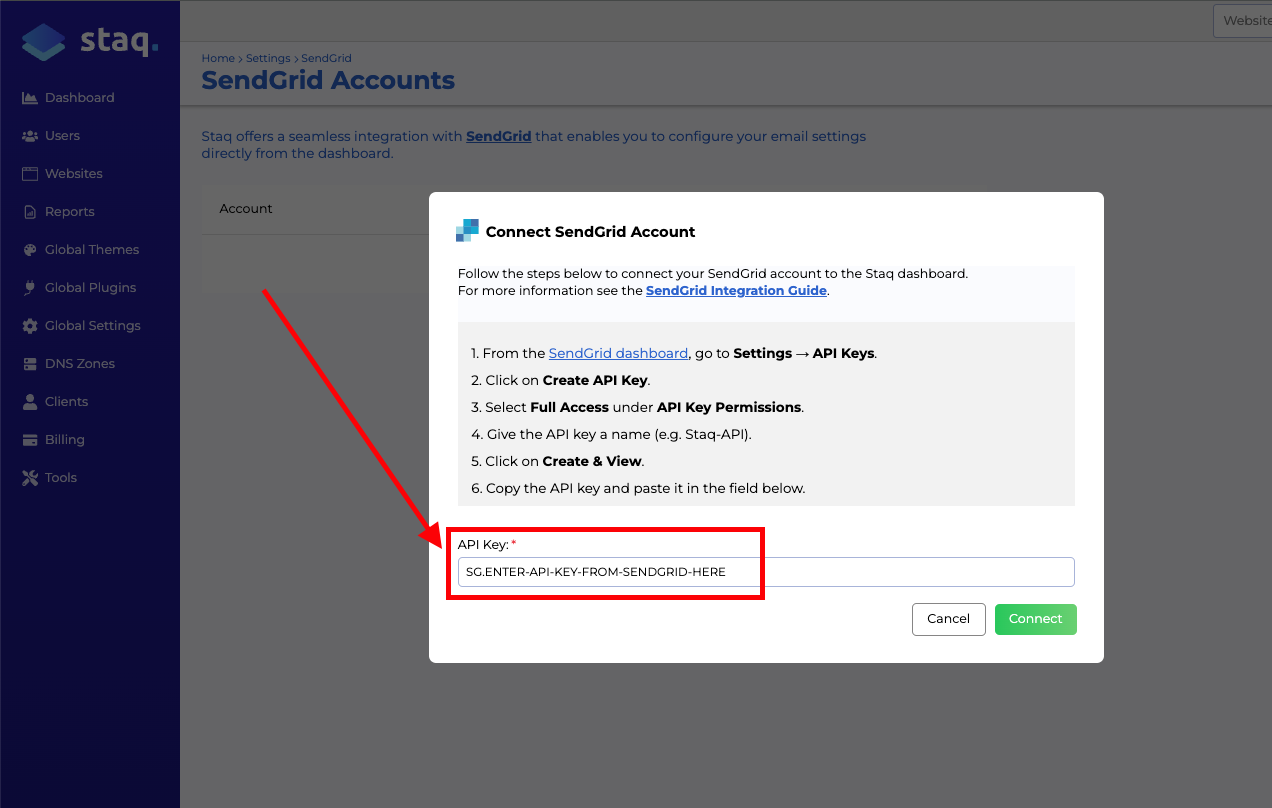Click the Tools wrench icon

click(30, 478)
